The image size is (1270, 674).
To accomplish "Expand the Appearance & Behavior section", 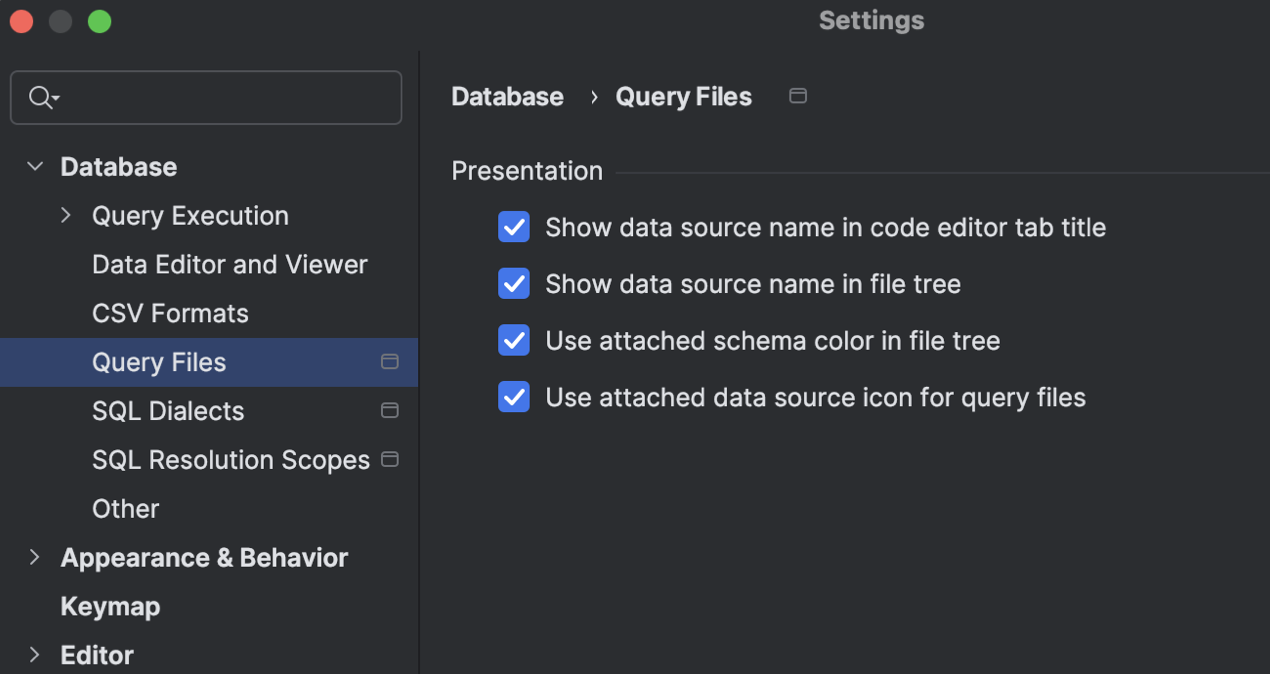I will click(x=35, y=558).
